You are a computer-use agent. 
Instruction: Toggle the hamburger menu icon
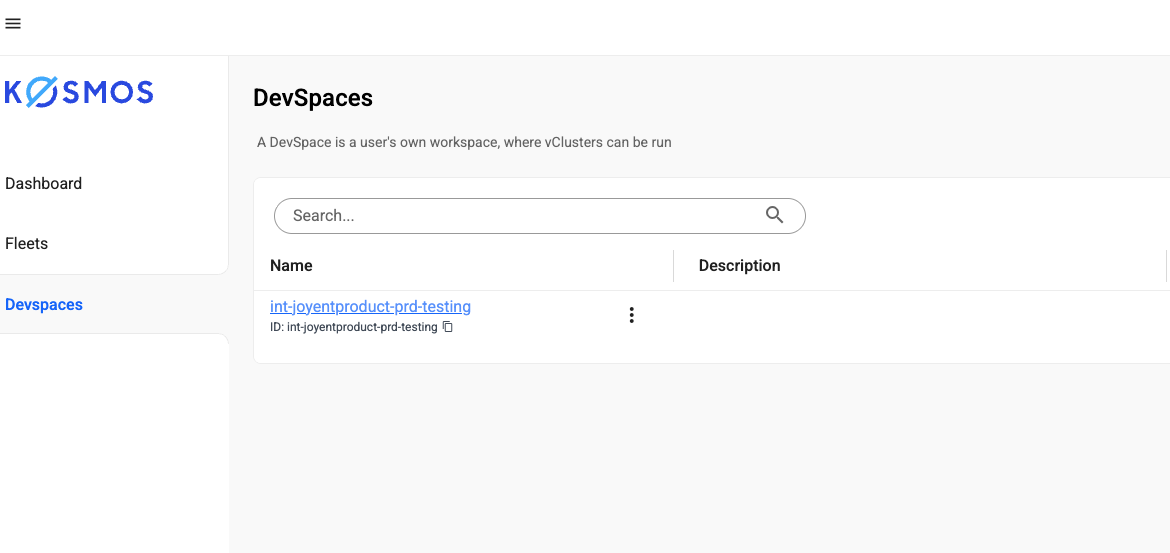click(13, 23)
